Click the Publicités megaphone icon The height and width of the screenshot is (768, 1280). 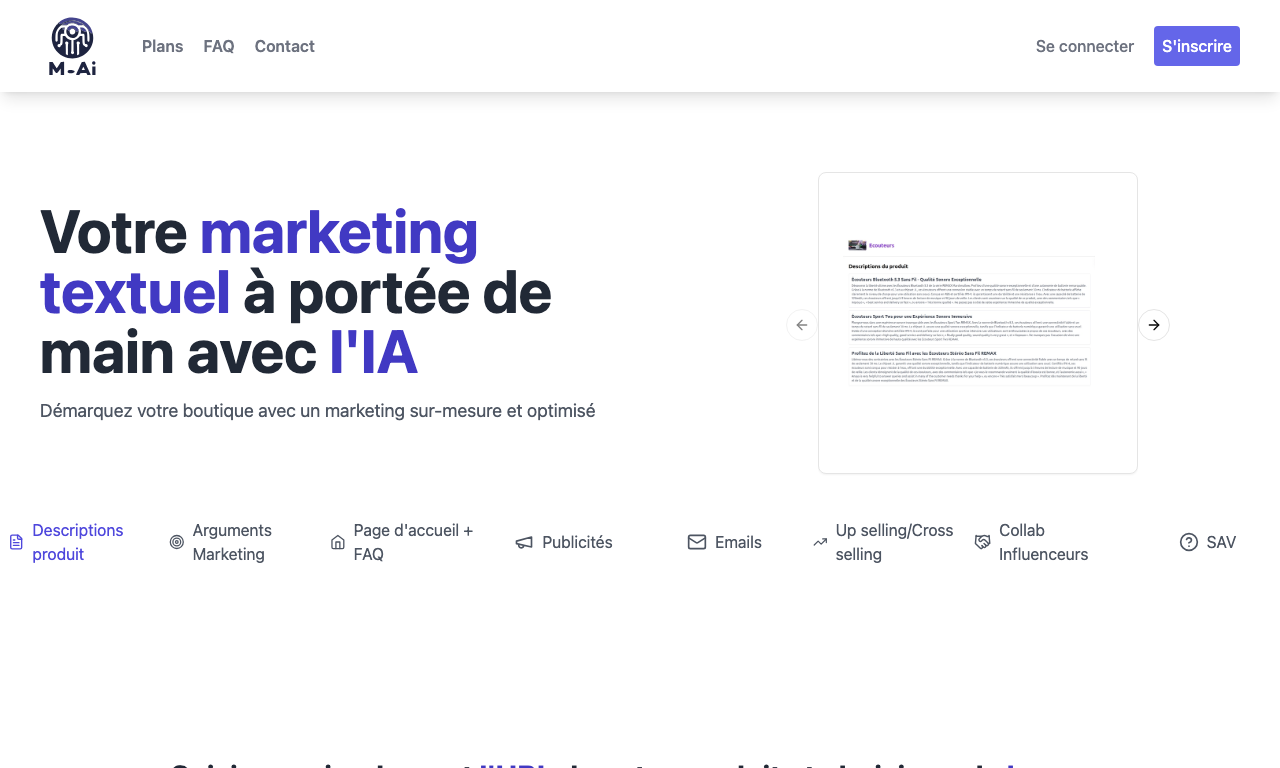click(x=524, y=542)
